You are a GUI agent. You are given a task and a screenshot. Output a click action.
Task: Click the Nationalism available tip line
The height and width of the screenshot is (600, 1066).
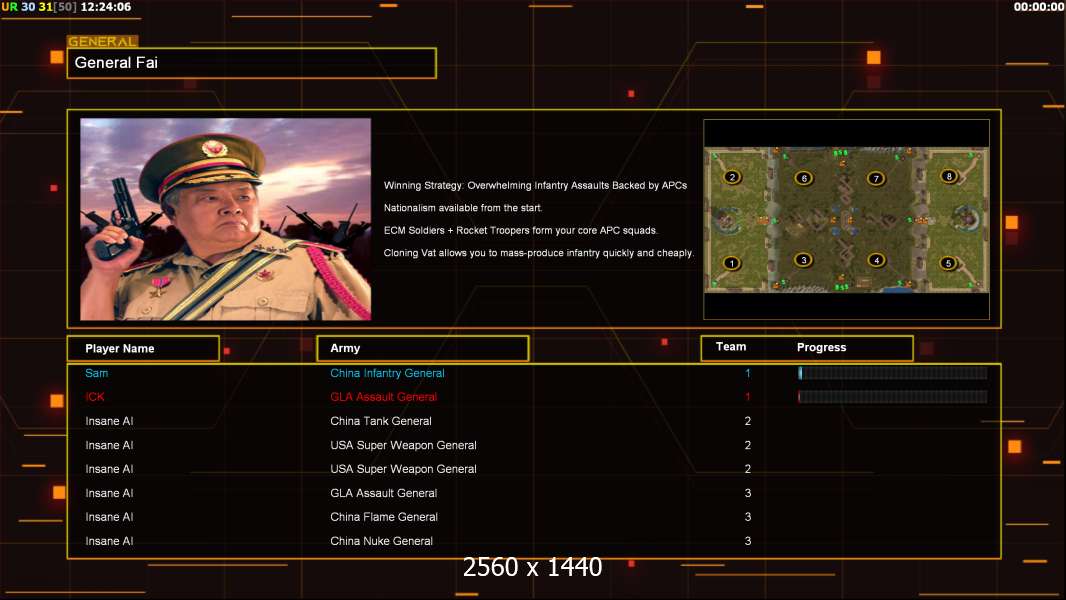(462, 208)
